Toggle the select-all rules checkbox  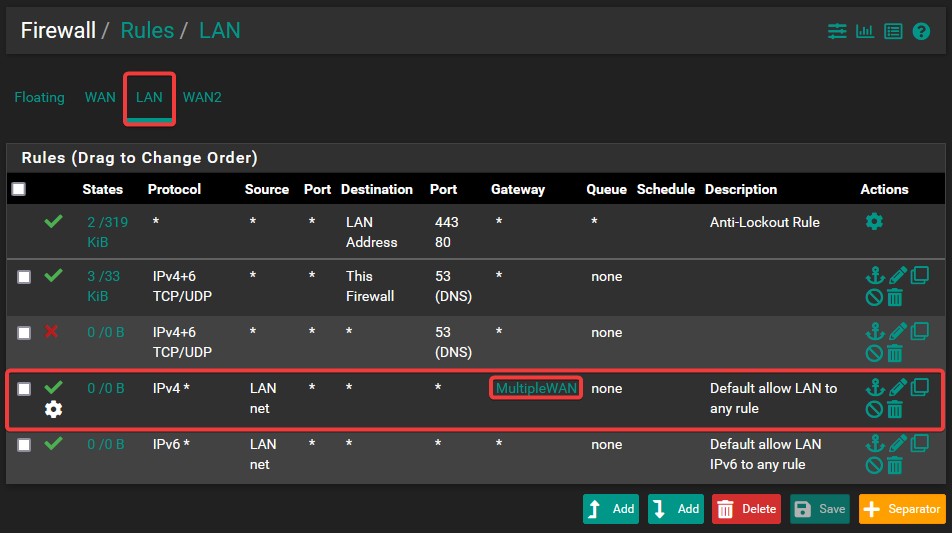click(x=19, y=189)
